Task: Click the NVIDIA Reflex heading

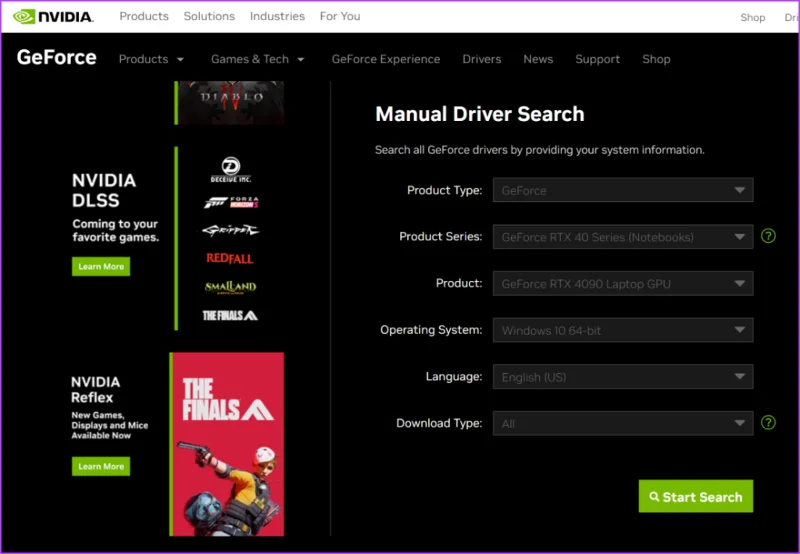Action: 95,390
